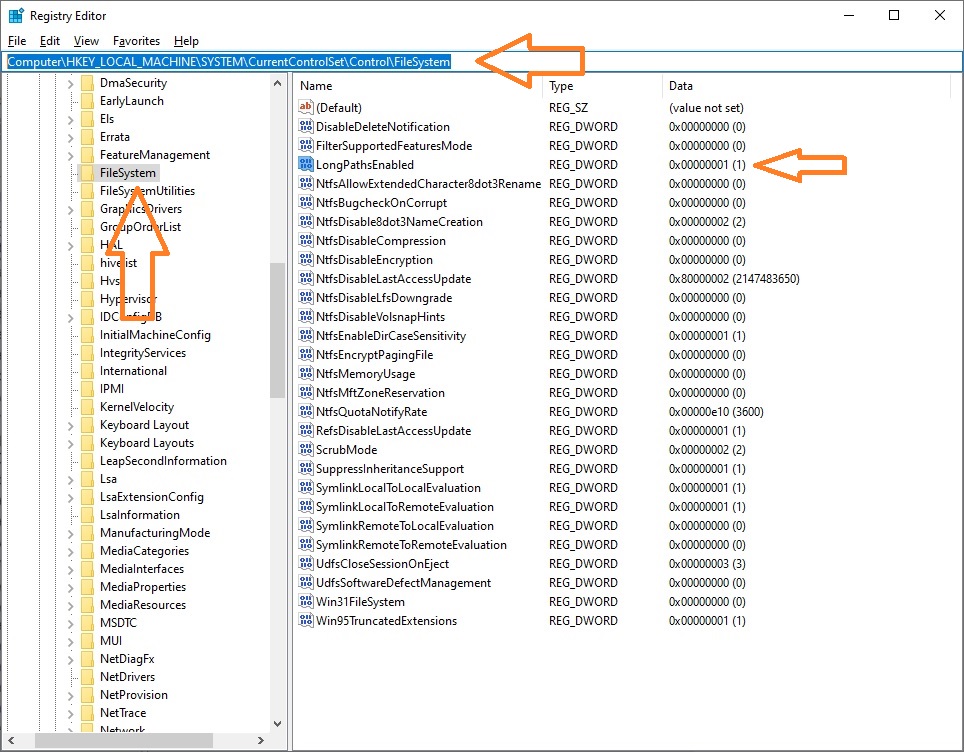
Task: Expand the Errata key
Action: coord(70,138)
